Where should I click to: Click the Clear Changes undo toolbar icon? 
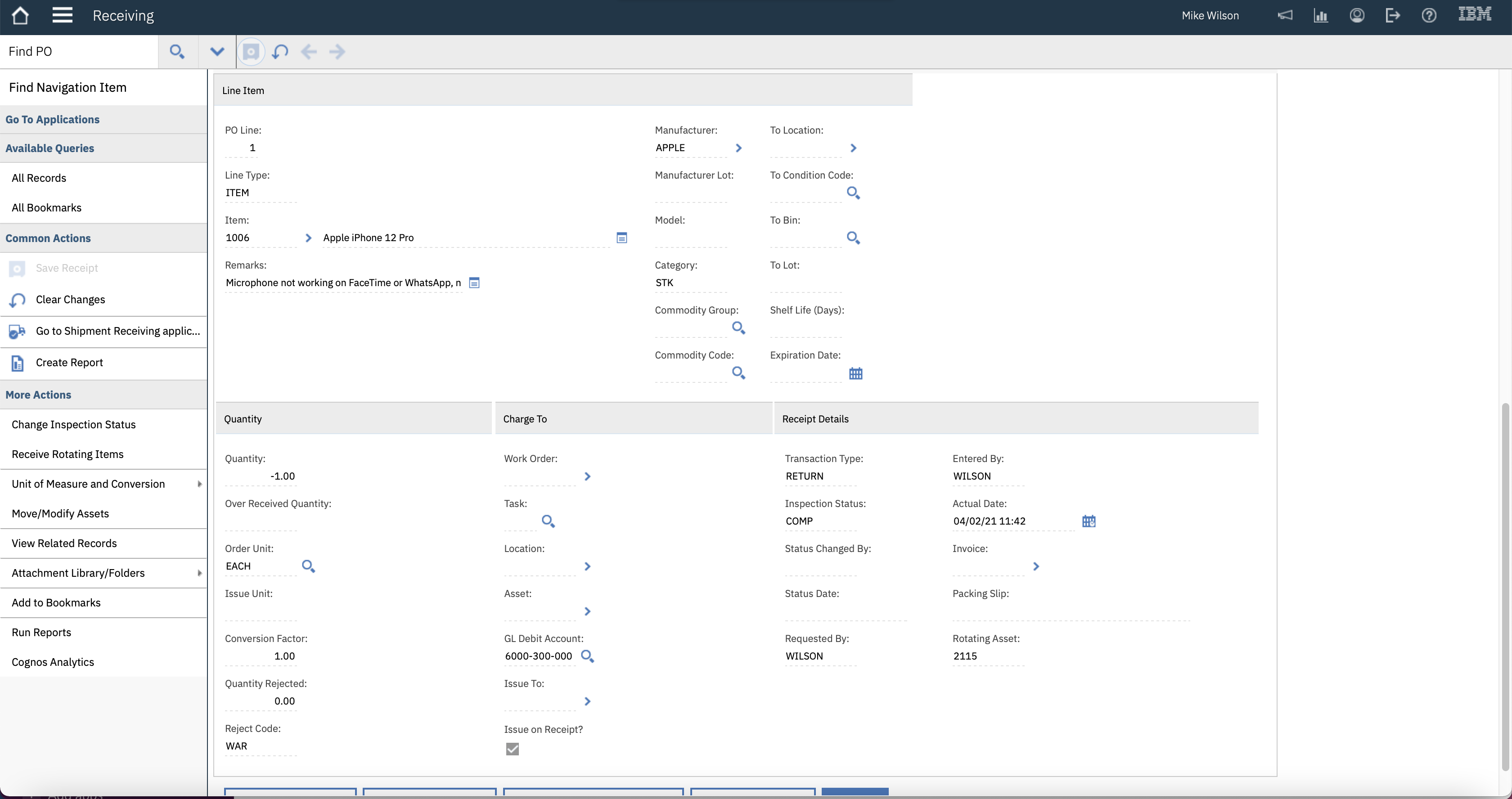click(280, 52)
